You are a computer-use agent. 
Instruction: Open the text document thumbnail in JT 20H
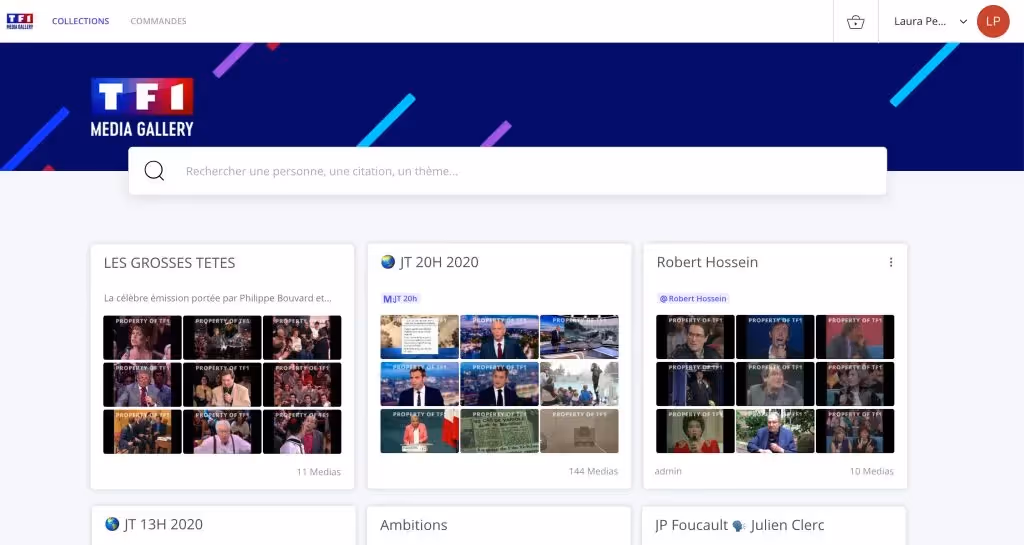[419, 337]
